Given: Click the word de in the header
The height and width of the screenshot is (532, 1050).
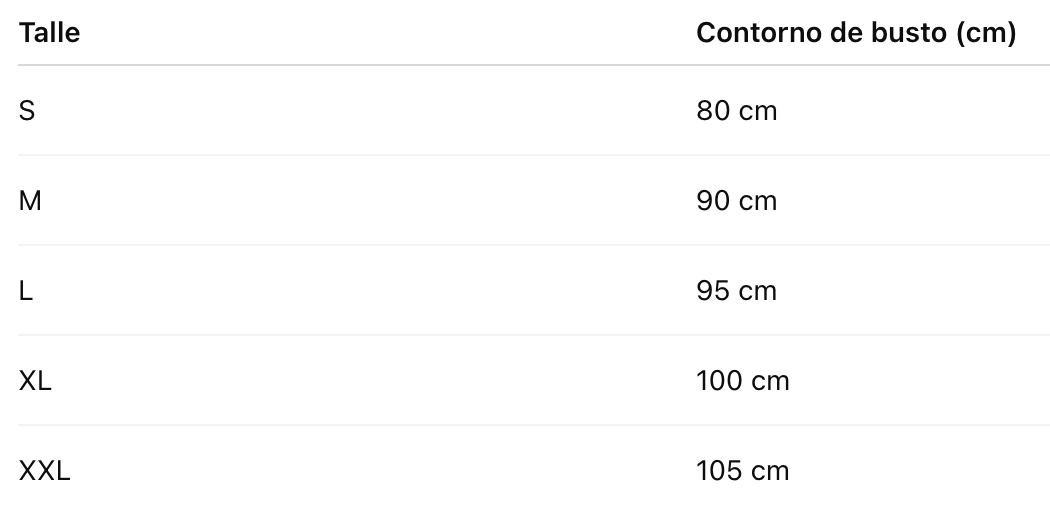Looking at the screenshot, I should [x=846, y=33].
